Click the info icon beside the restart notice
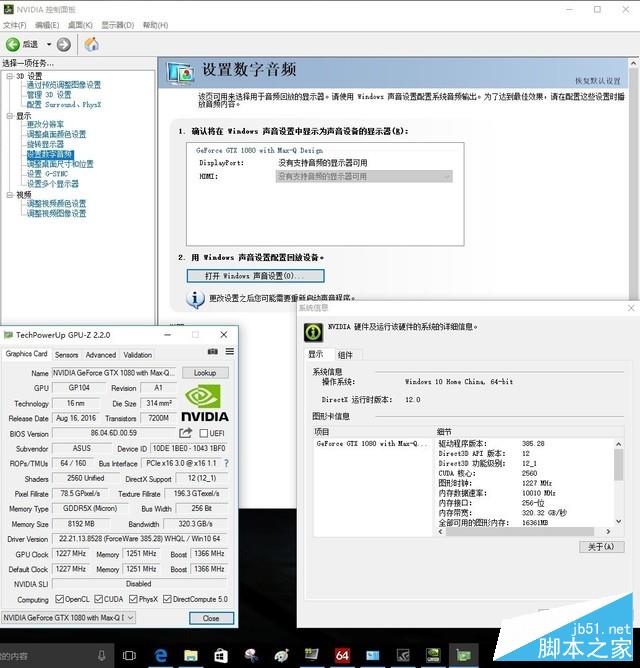 click(x=195, y=299)
